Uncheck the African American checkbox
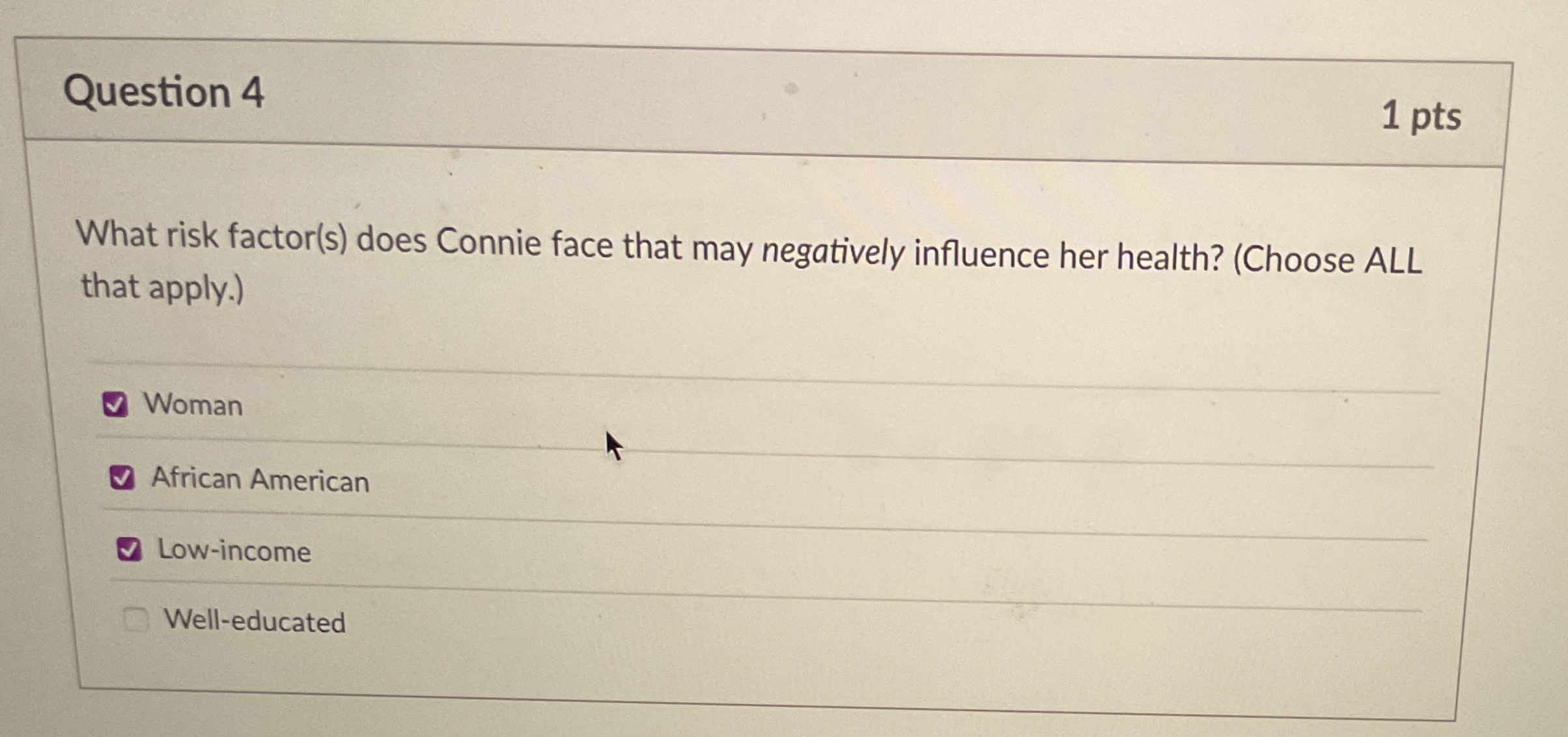This screenshot has width=1568, height=737. click(122, 478)
